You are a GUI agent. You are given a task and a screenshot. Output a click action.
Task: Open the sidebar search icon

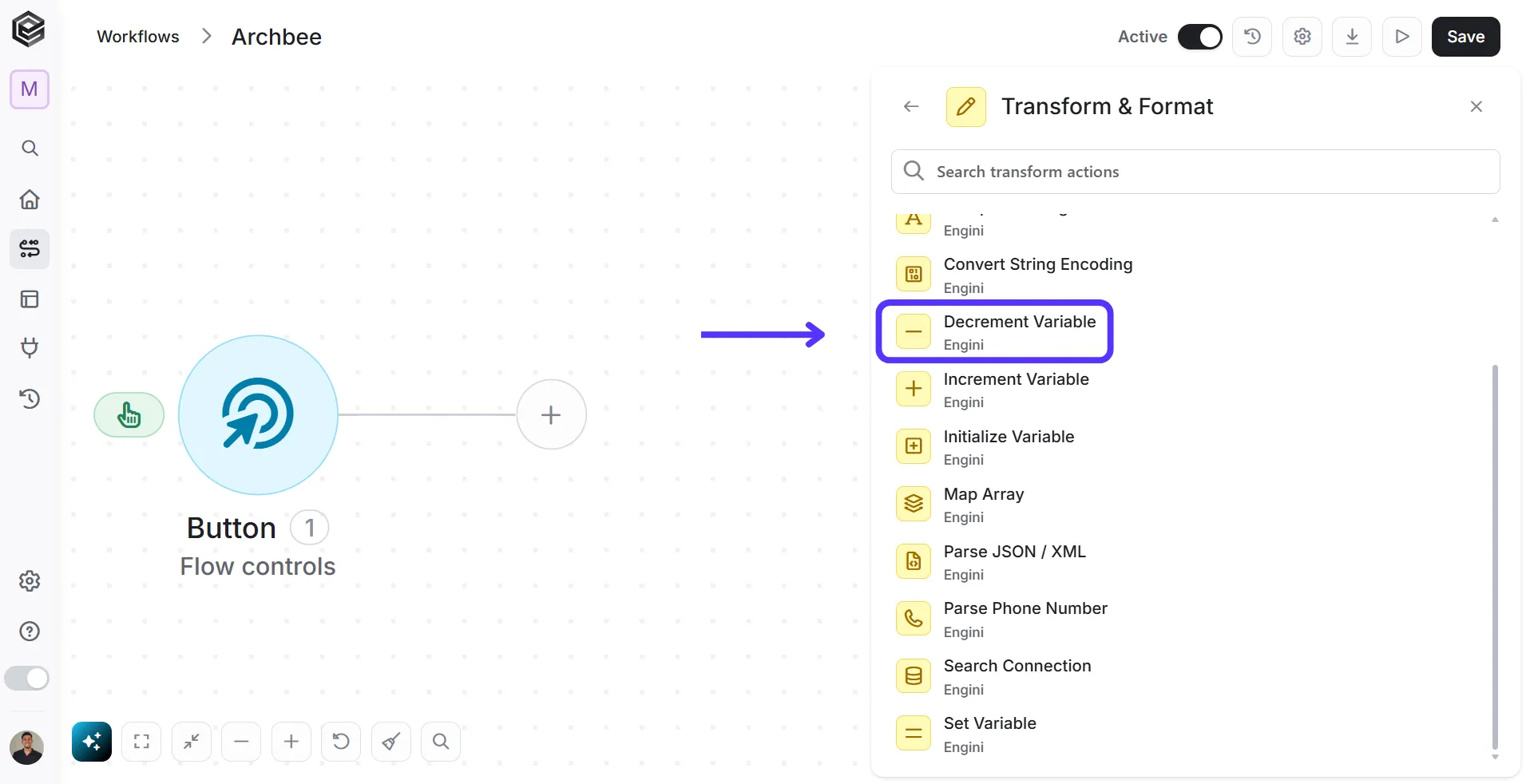tap(30, 148)
